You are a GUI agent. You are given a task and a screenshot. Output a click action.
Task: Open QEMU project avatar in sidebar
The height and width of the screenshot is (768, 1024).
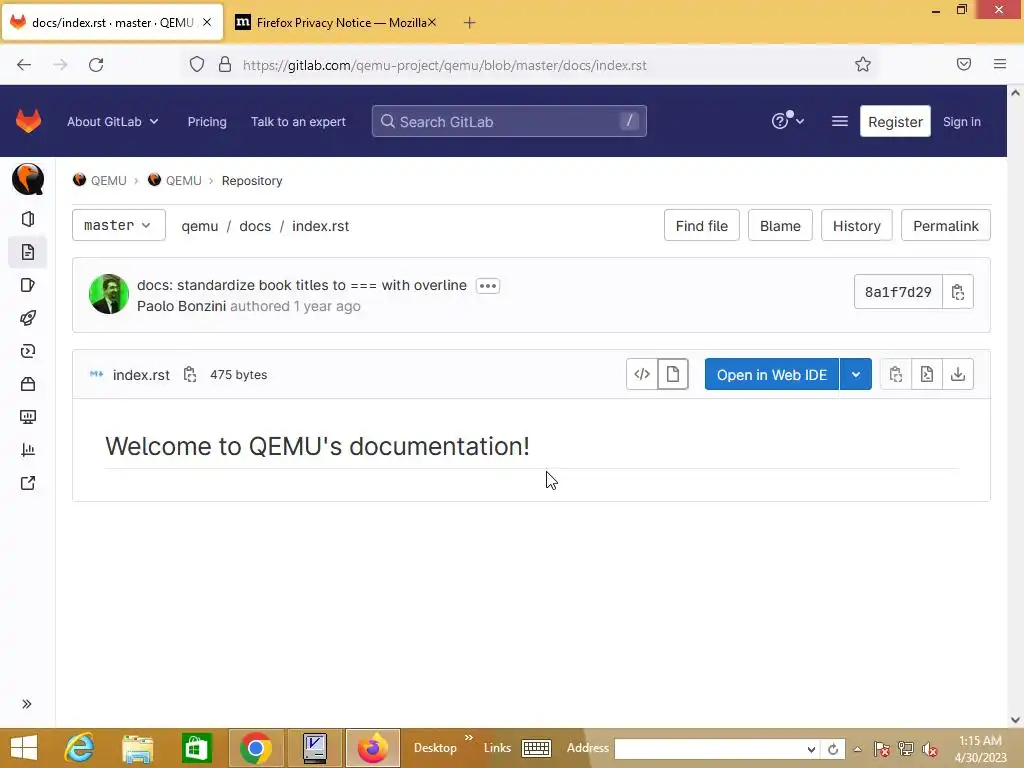tap(28, 179)
